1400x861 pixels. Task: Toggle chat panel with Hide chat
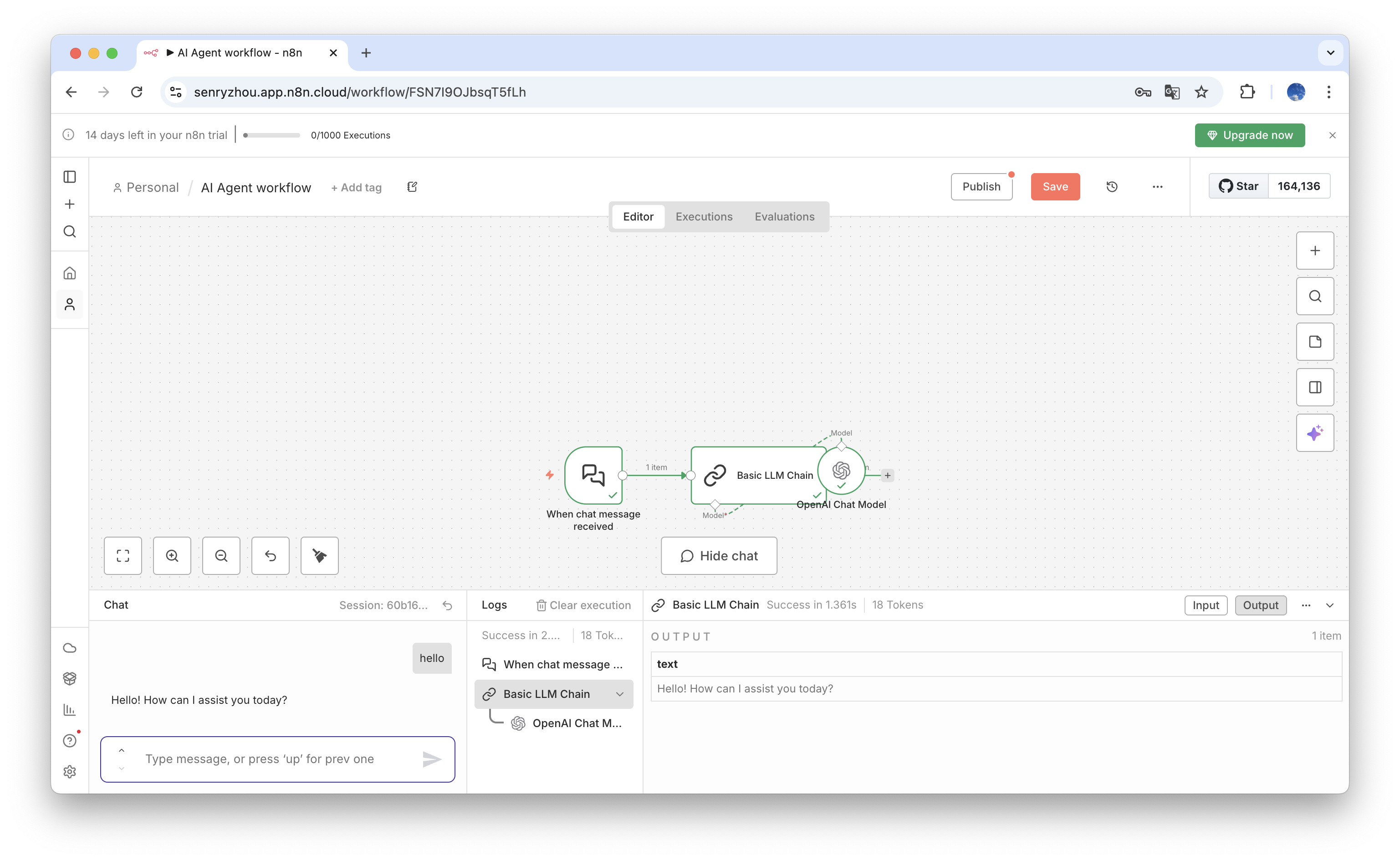coord(719,556)
